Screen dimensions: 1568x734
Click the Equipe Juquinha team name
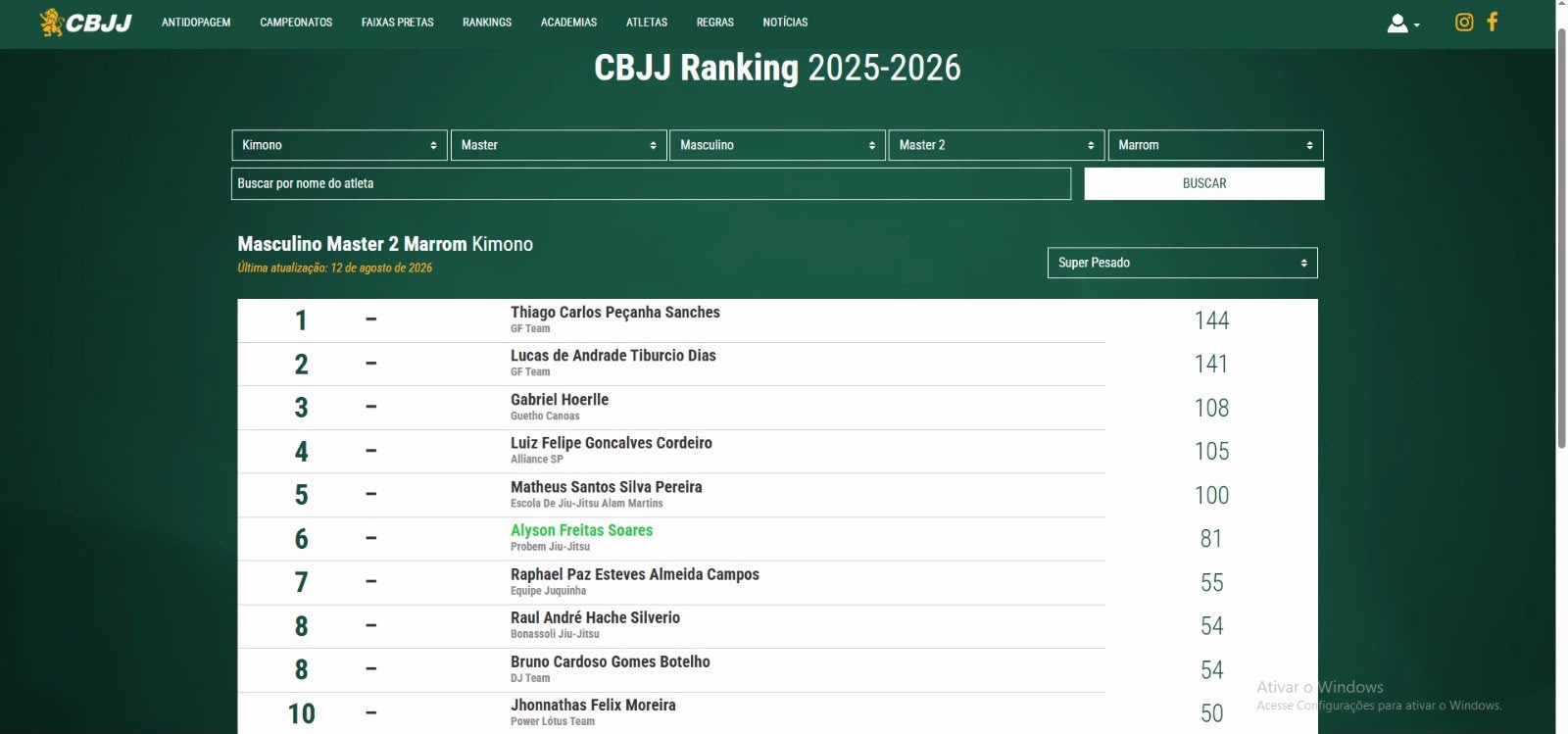(x=548, y=591)
